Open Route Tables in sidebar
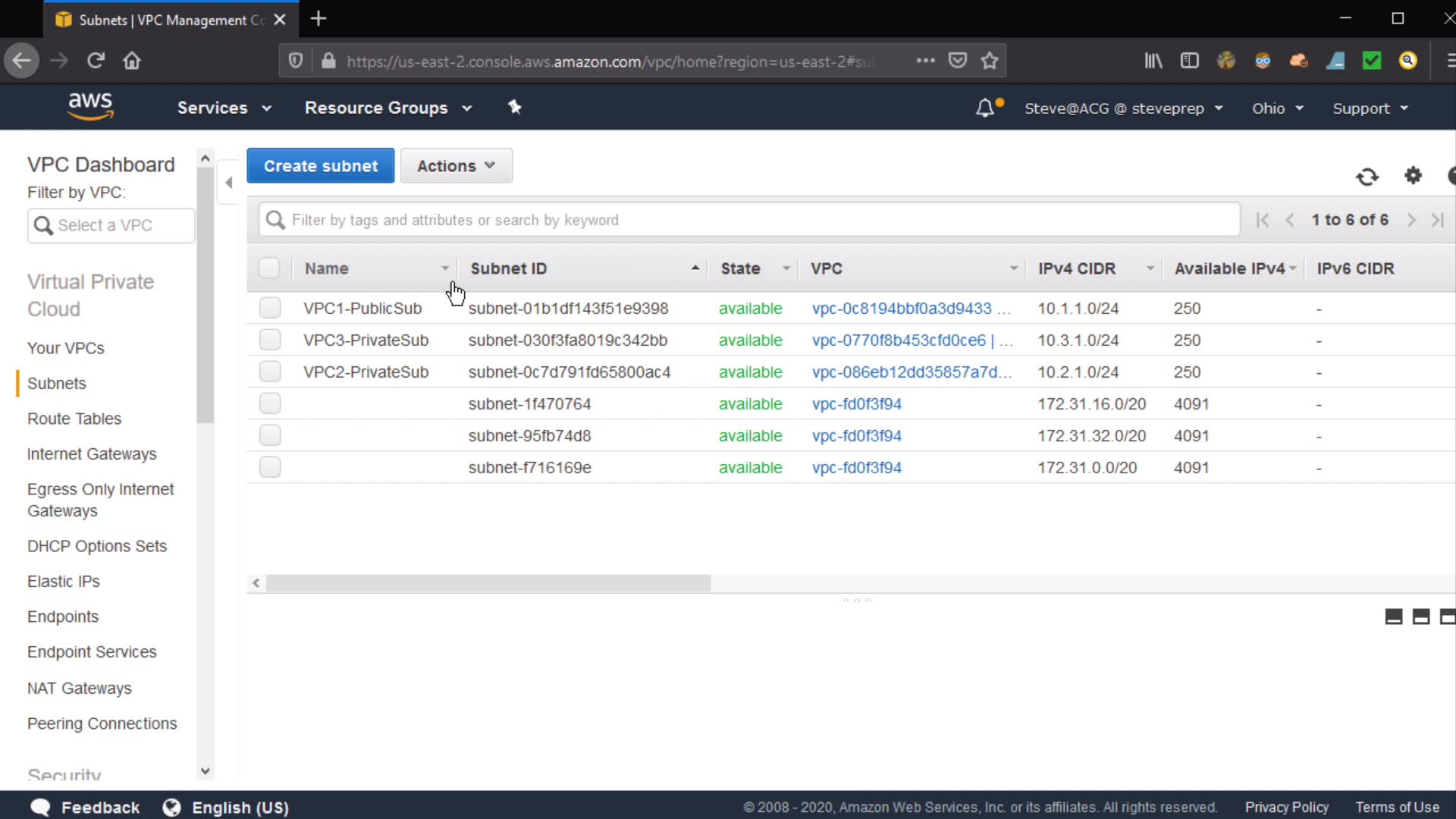 (x=74, y=419)
